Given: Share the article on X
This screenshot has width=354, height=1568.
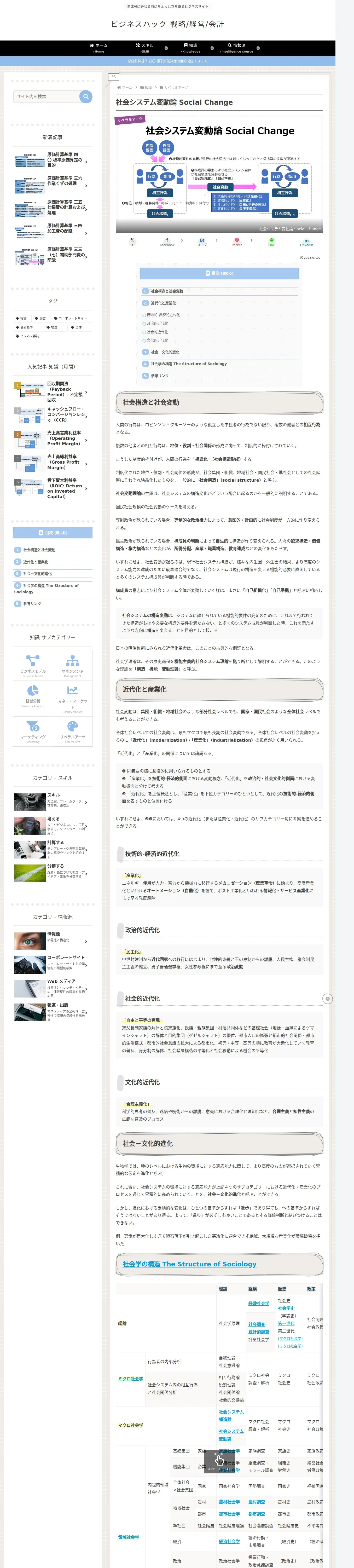Looking at the screenshot, I should pyautogui.click(x=132, y=242).
